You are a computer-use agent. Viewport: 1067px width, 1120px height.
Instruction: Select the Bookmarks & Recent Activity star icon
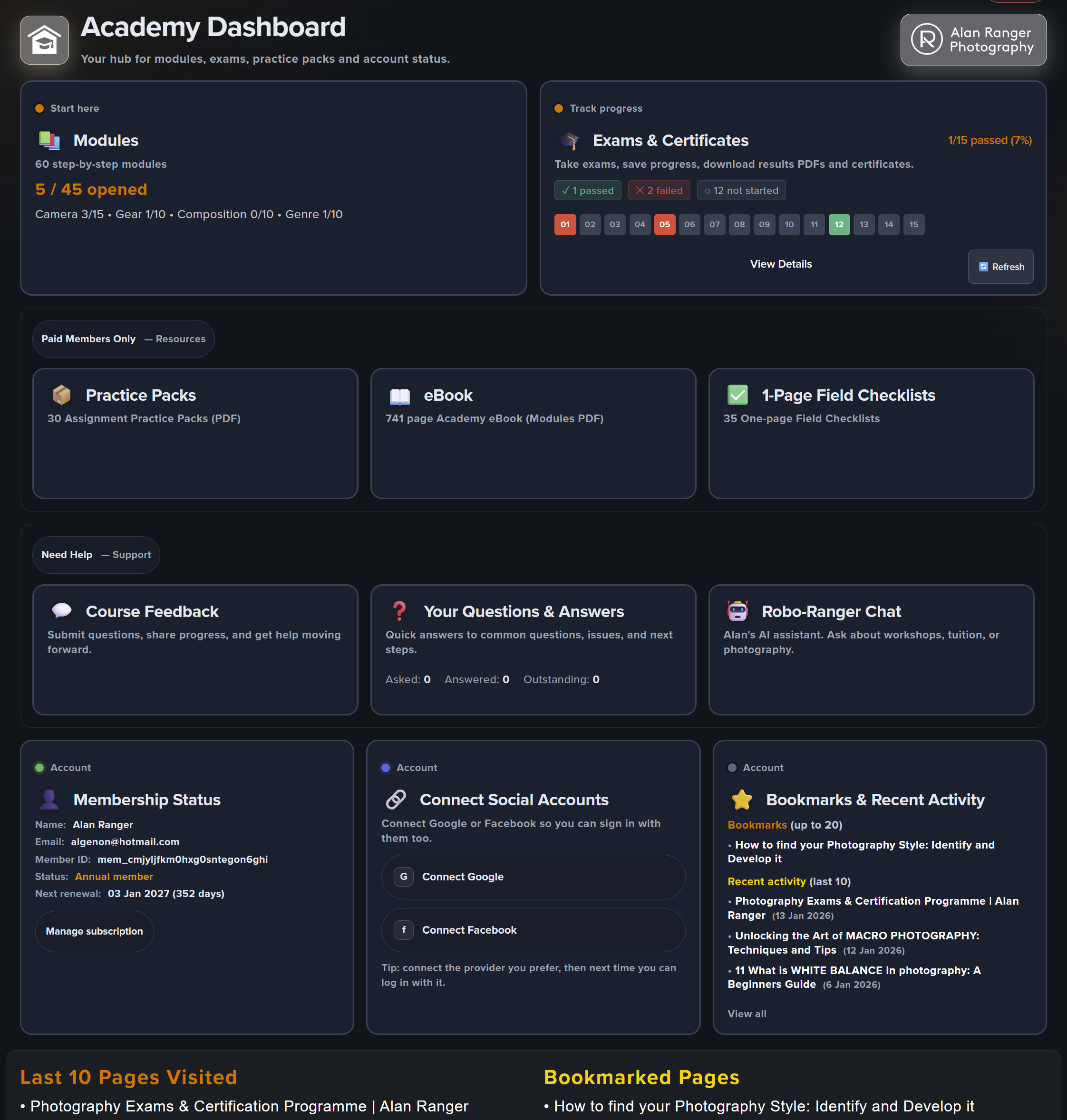click(x=740, y=799)
